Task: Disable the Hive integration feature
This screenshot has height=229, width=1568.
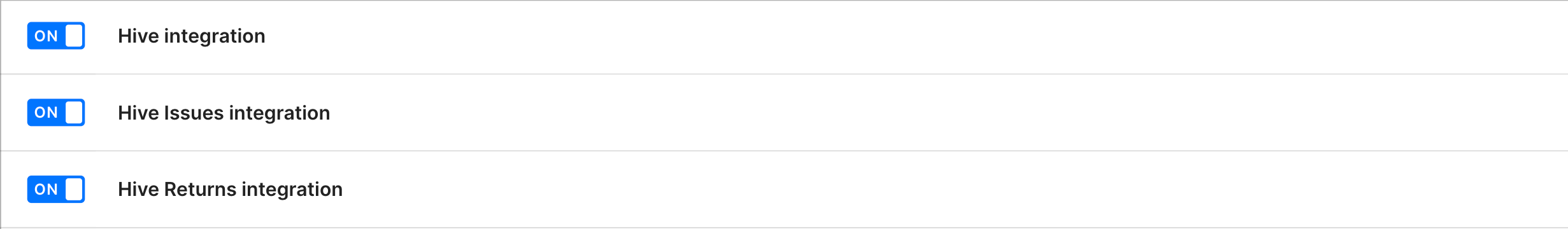Action: (x=56, y=36)
